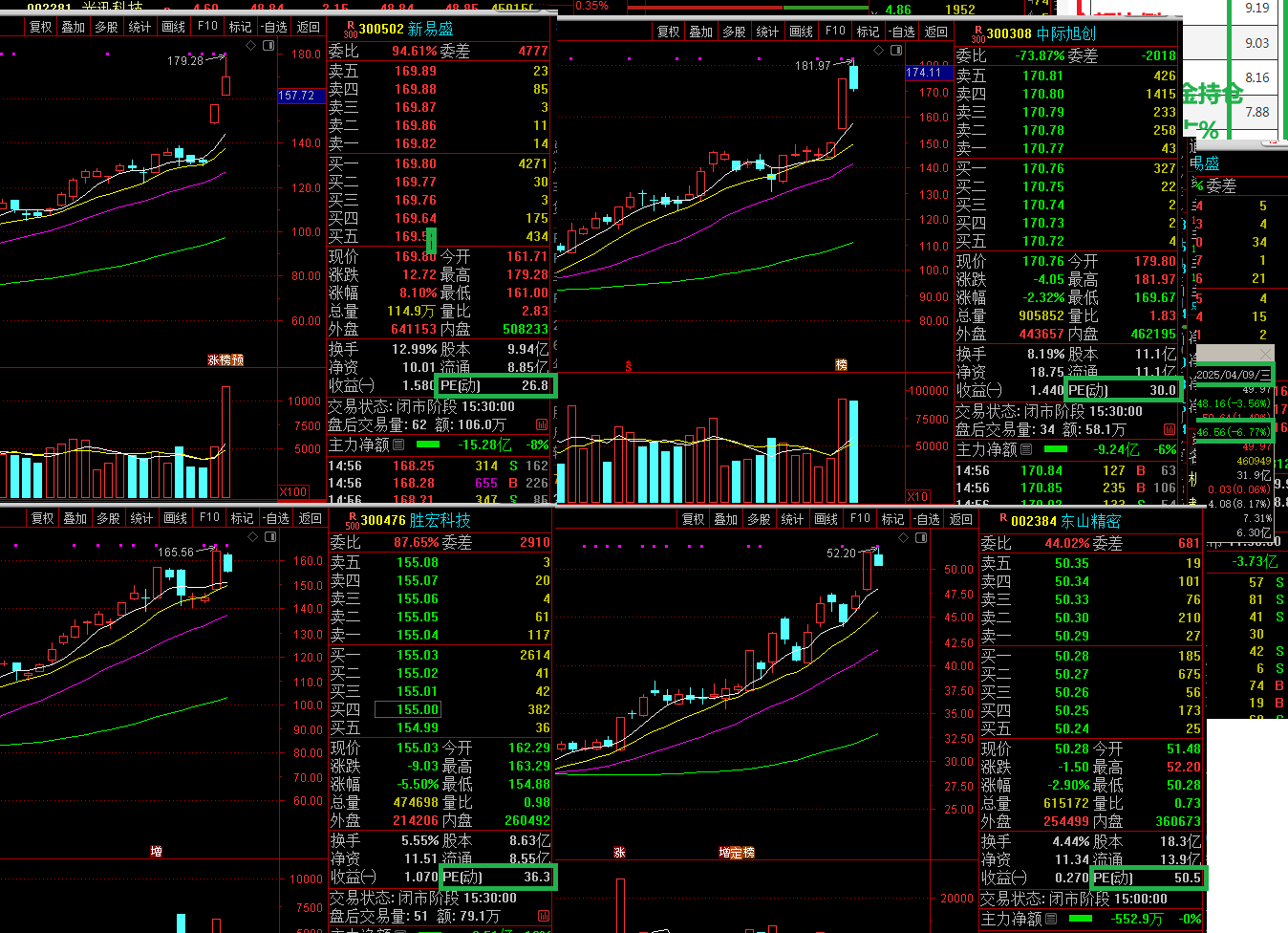1288x933 pixels.
Task: Click the red S marker on 中际旭创 chart
Action: [x=629, y=366]
